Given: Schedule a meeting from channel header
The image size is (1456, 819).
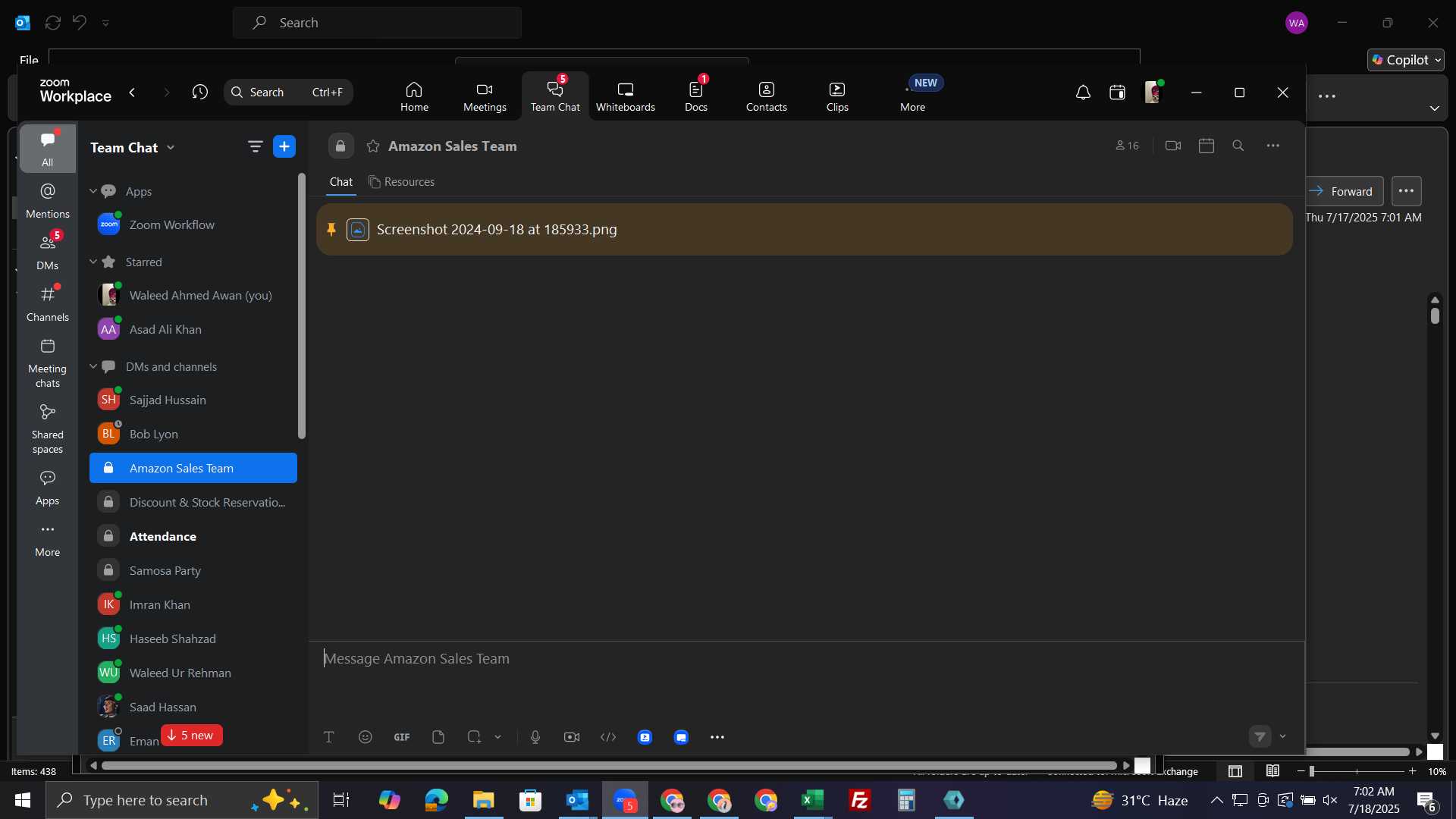Looking at the screenshot, I should pos(1207,146).
